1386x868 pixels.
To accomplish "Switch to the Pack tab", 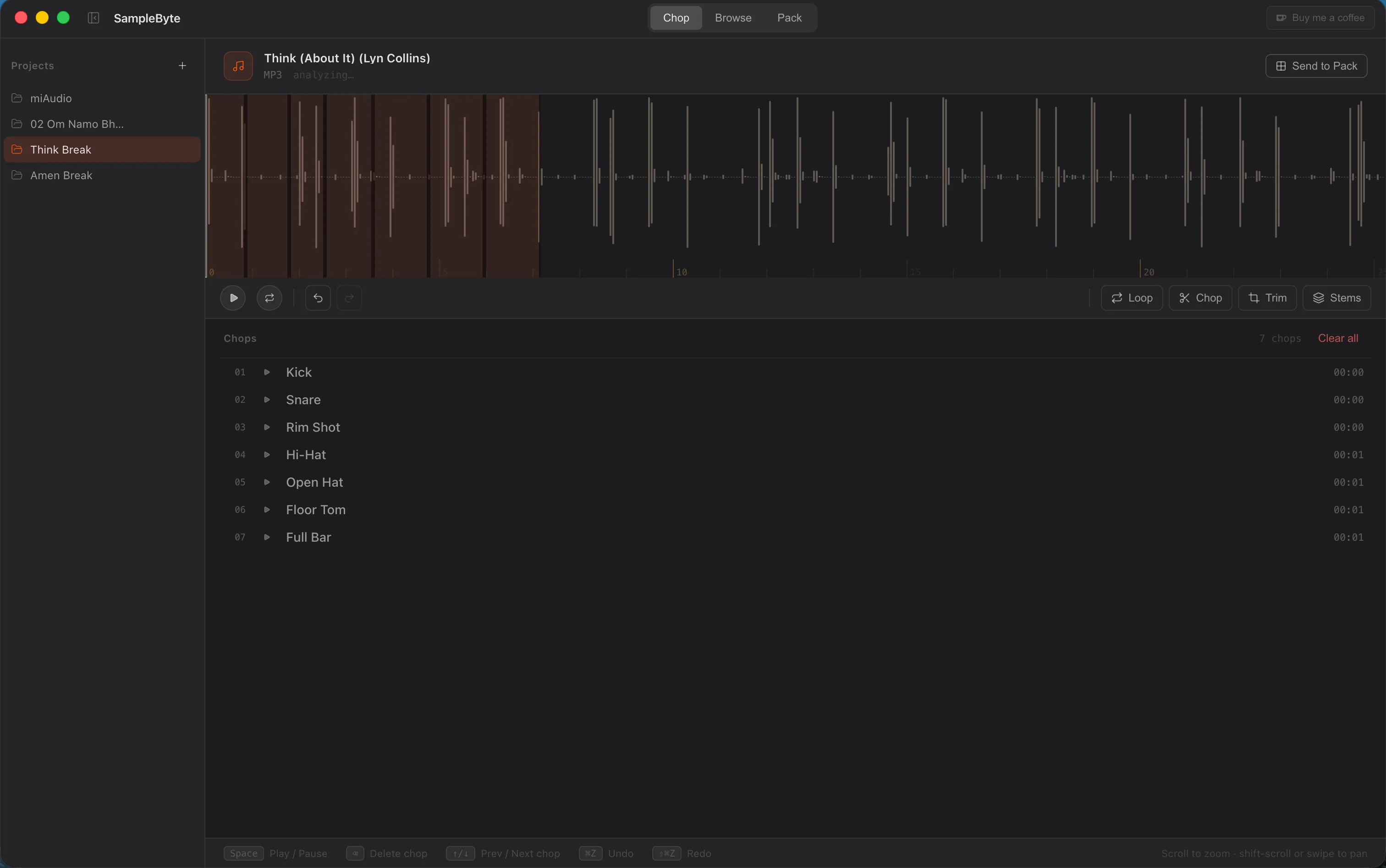I will (x=789, y=18).
